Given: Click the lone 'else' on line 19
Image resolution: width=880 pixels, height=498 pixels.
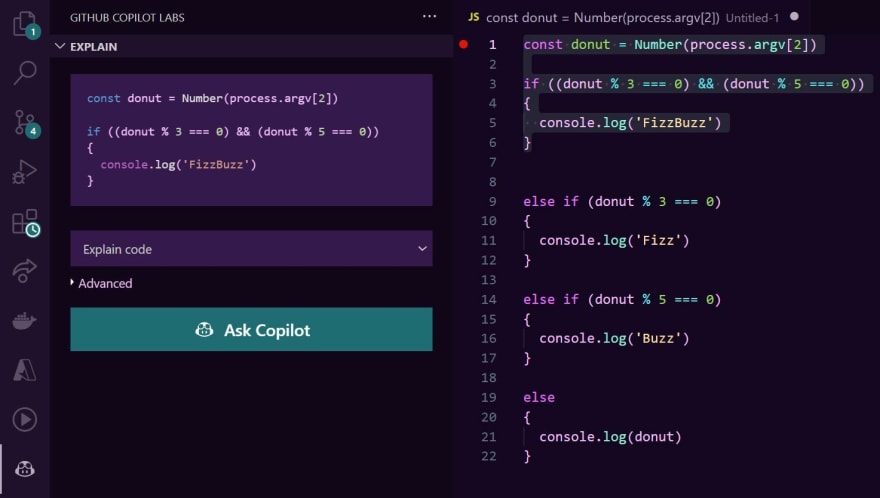Looking at the screenshot, I should coord(539,398).
